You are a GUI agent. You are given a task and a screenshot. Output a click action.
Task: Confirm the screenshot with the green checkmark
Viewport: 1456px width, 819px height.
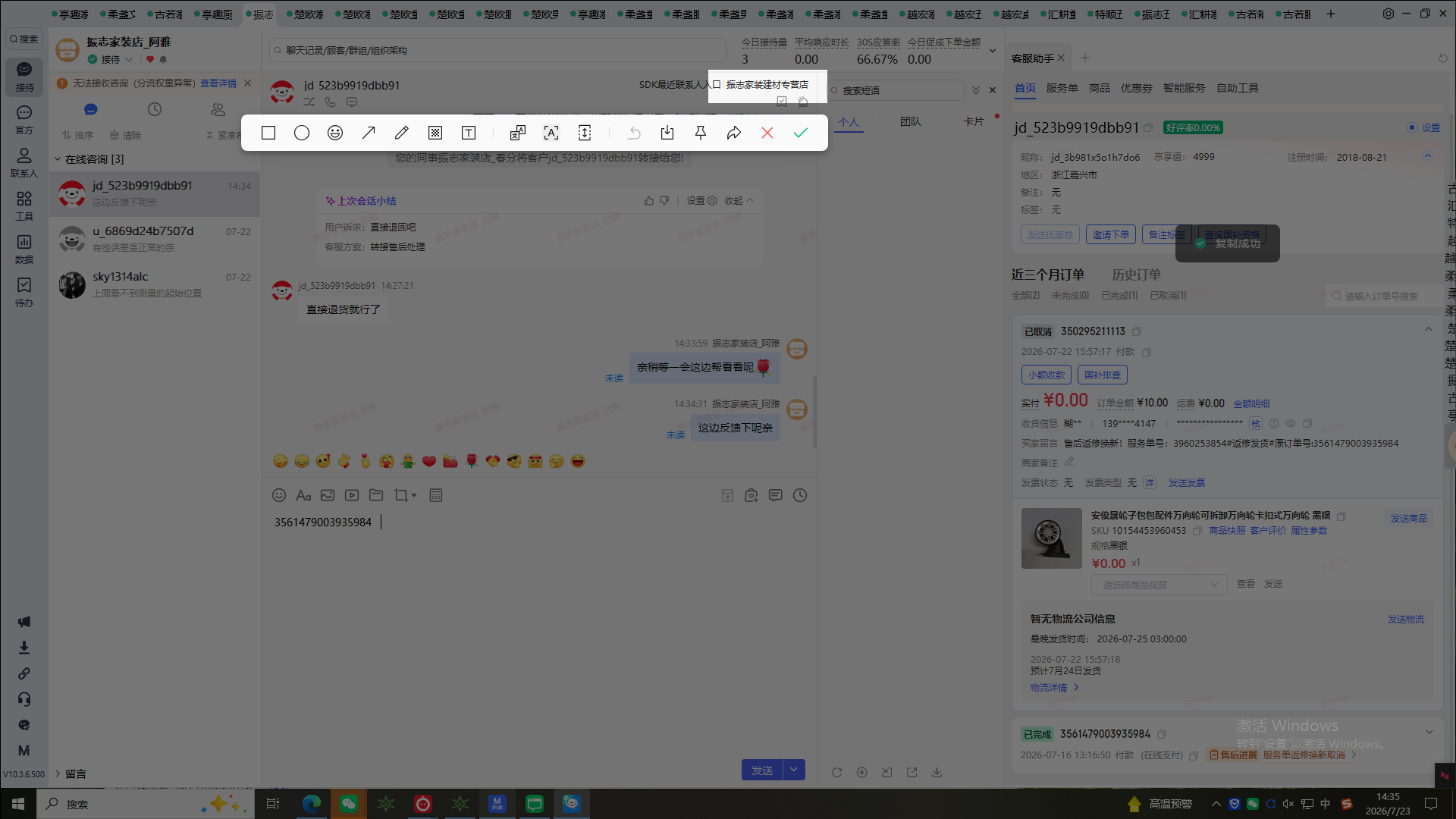click(x=801, y=133)
